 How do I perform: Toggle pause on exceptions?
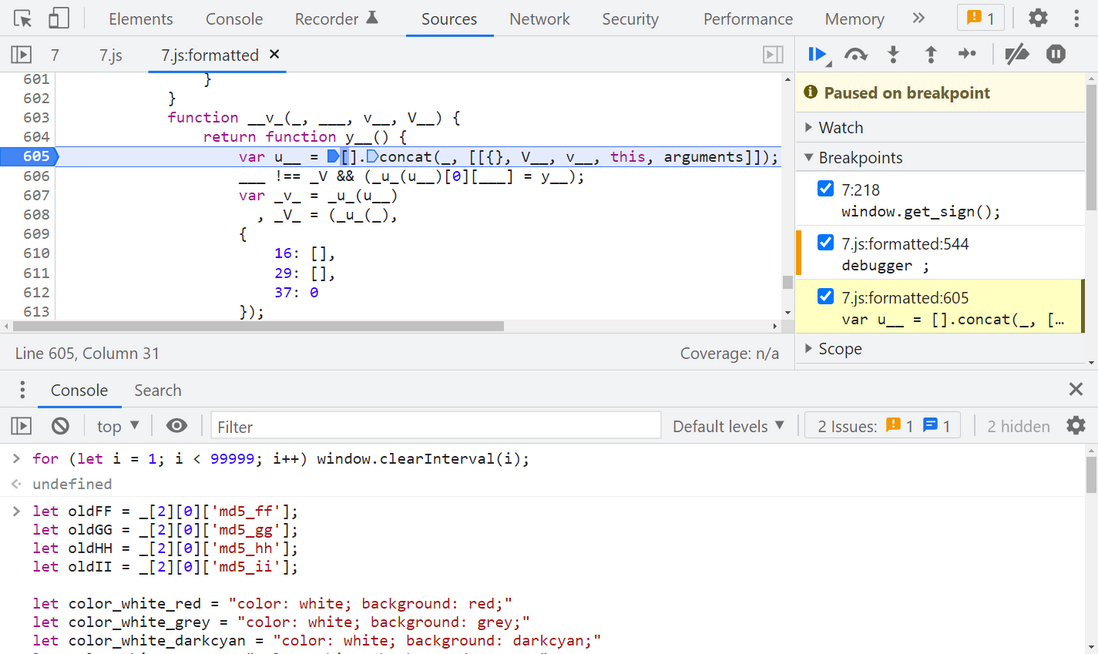point(1056,54)
